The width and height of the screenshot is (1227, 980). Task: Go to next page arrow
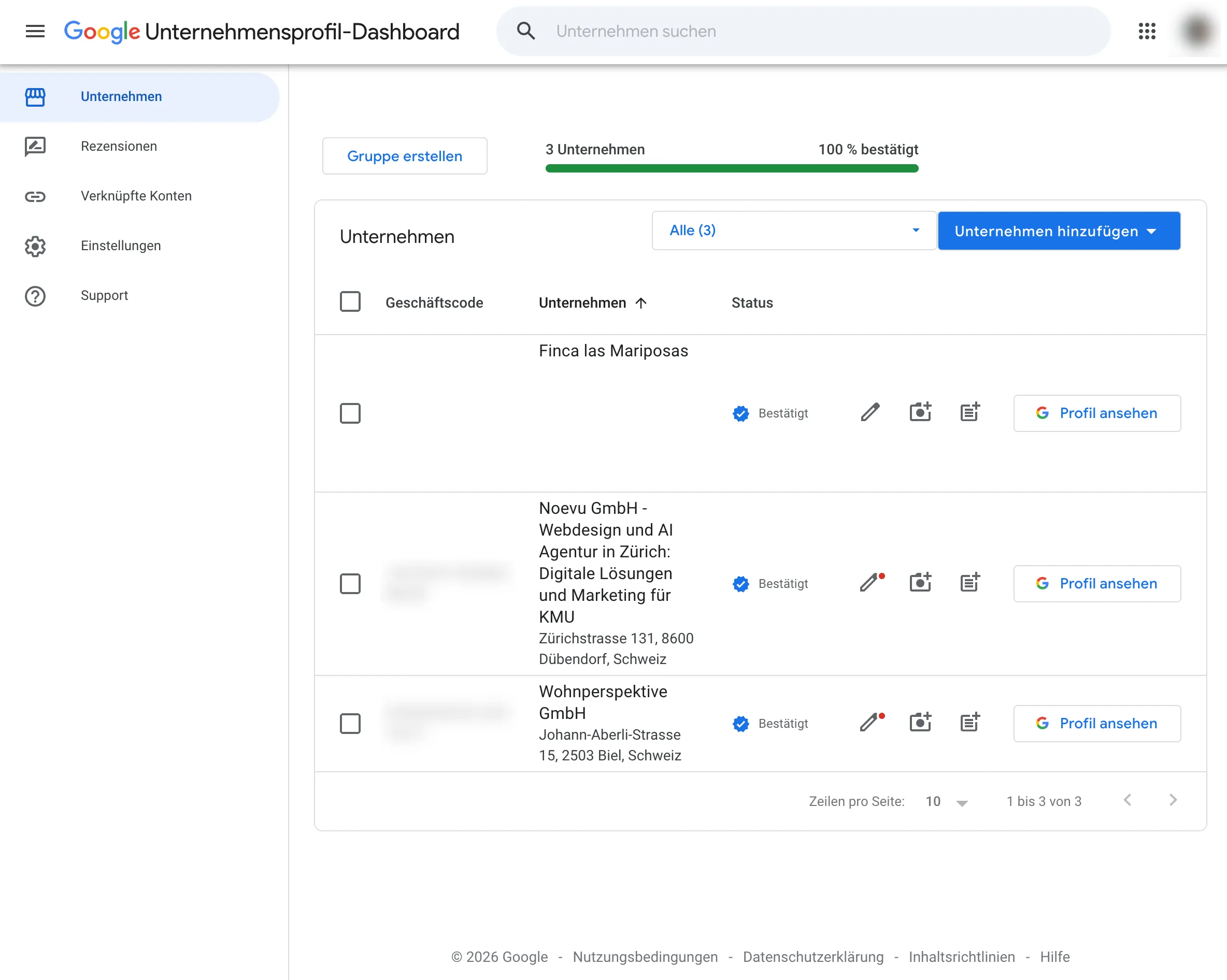1173,800
